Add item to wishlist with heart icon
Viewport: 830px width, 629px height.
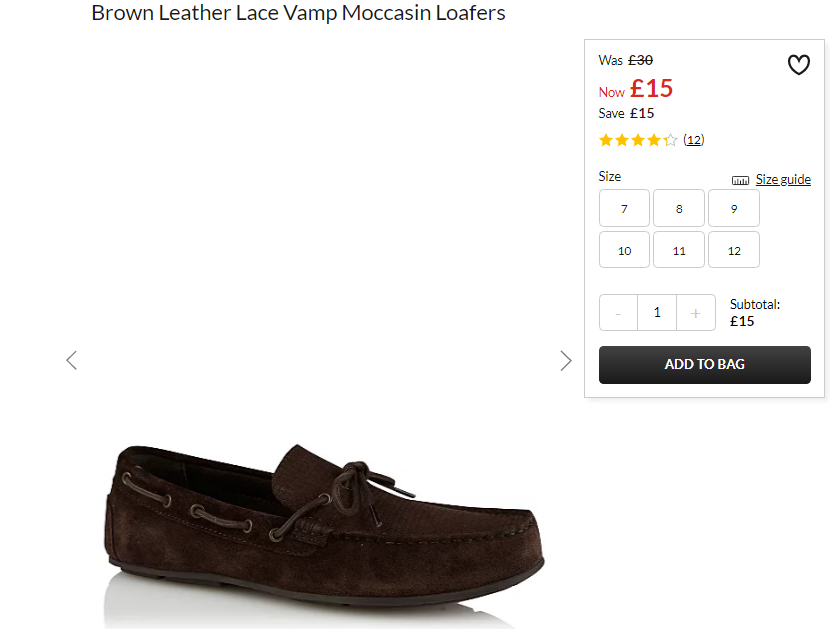tap(798, 65)
